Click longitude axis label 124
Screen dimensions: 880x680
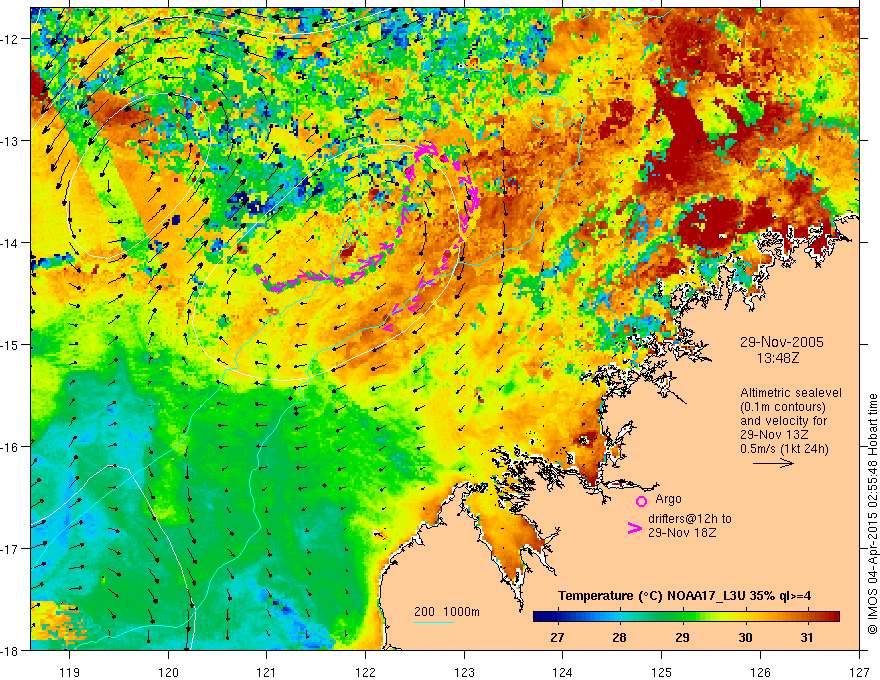(x=563, y=672)
